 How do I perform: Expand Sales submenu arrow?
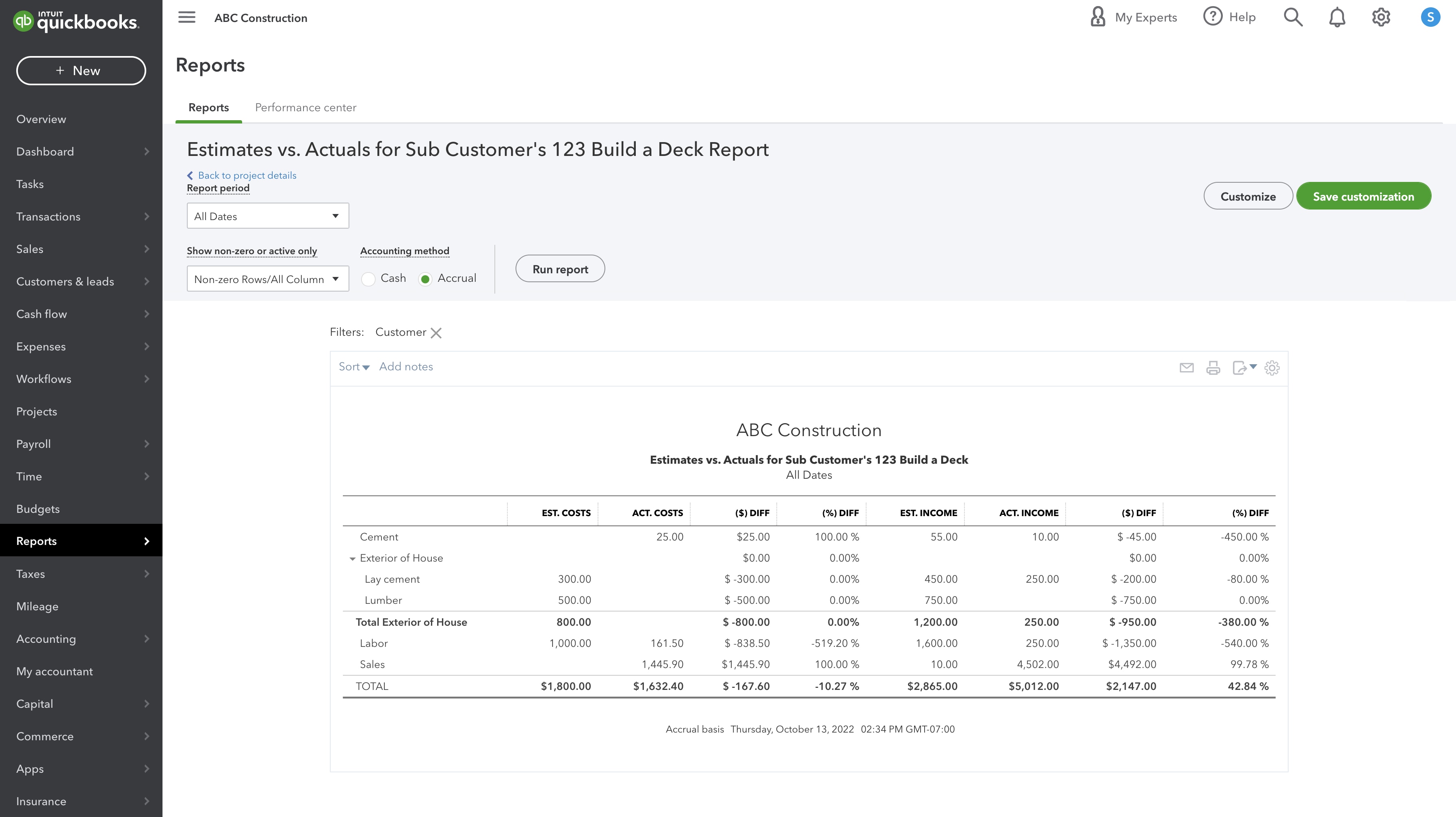click(147, 249)
